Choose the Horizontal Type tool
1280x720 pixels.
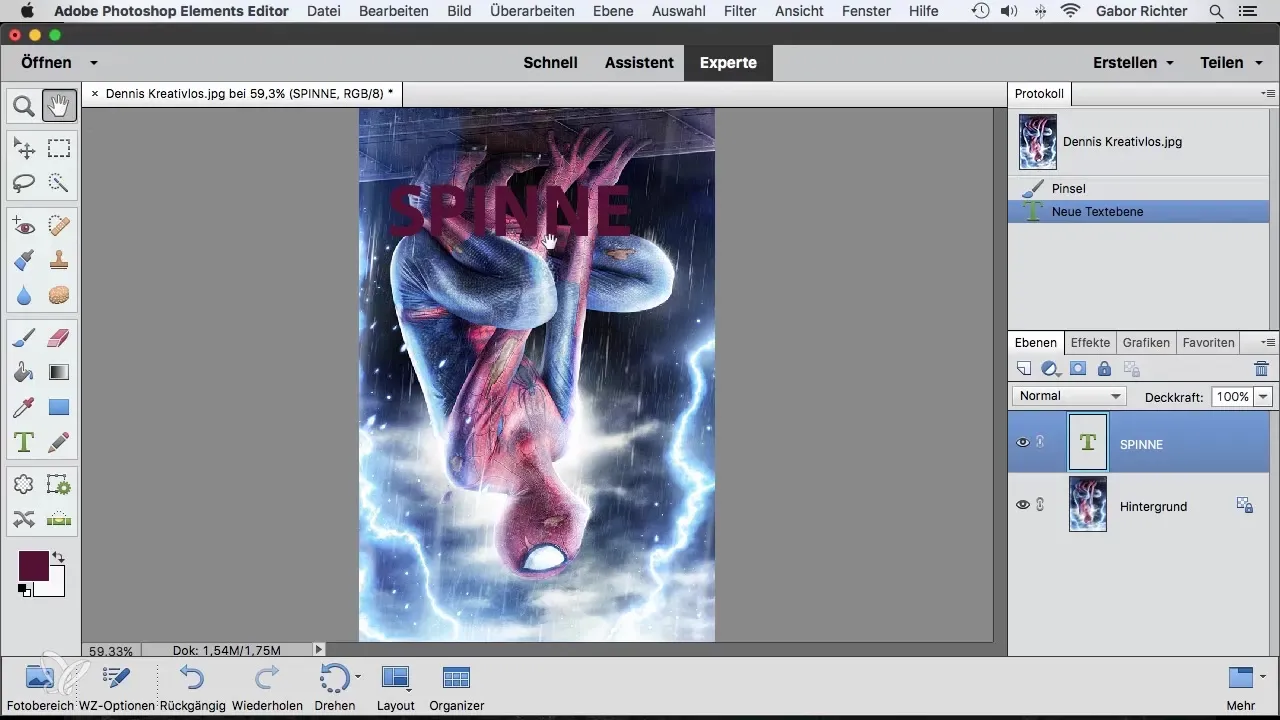tap(24, 441)
